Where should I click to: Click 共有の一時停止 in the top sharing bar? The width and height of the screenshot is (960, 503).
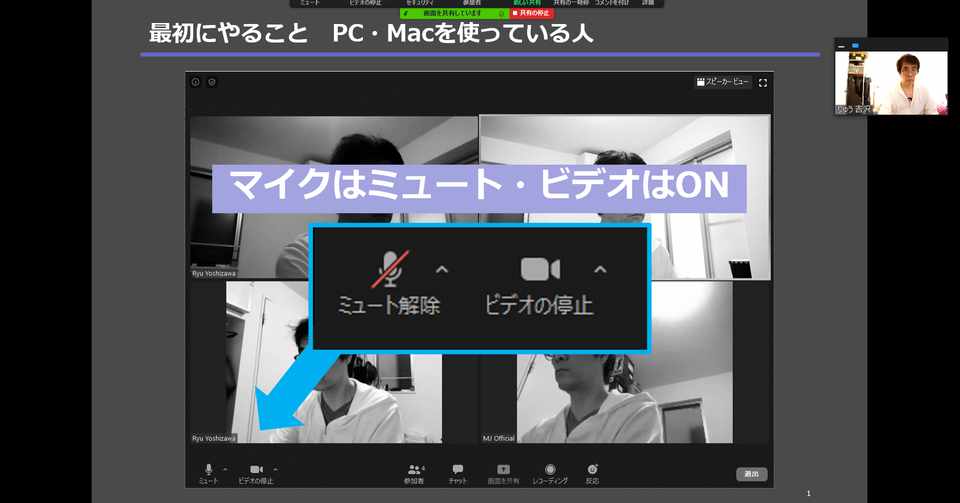[x=570, y=3]
